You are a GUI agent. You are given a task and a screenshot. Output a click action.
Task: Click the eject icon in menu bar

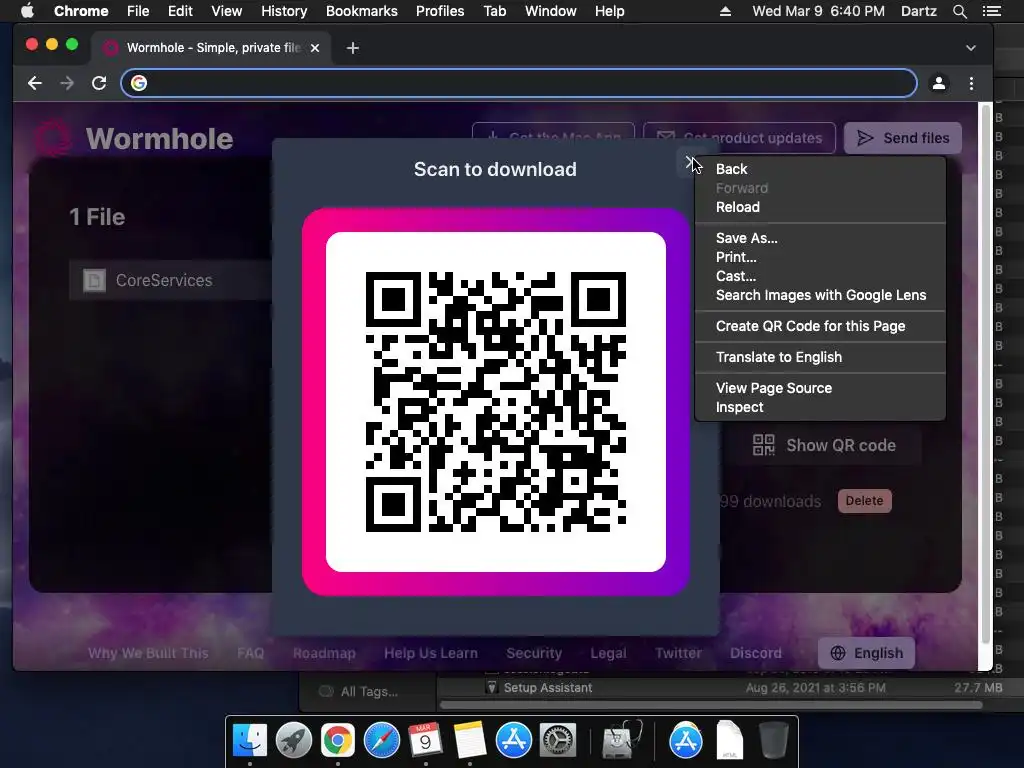tap(725, 11)
